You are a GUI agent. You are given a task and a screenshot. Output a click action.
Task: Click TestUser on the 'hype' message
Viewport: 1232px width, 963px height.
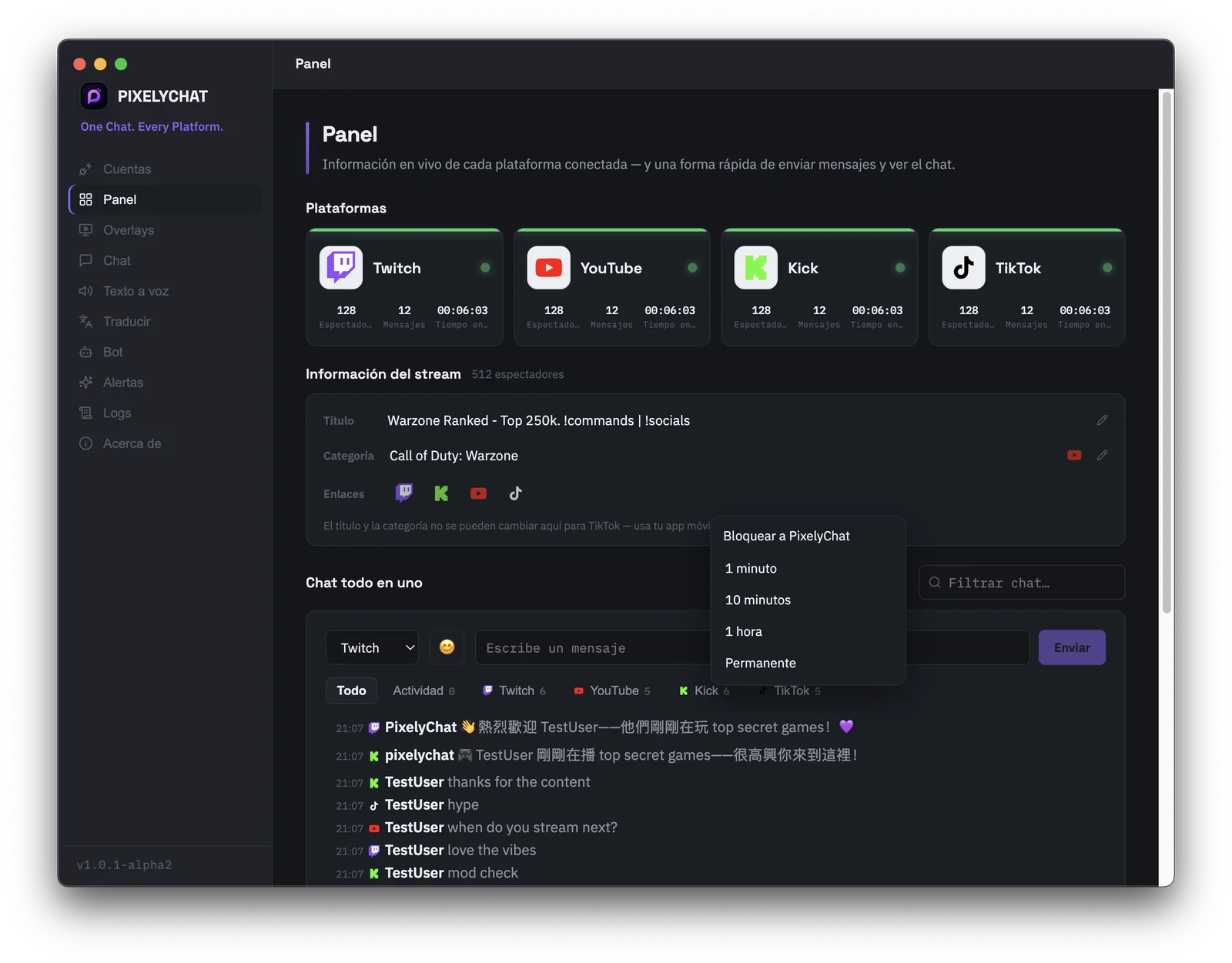(414, 805)
